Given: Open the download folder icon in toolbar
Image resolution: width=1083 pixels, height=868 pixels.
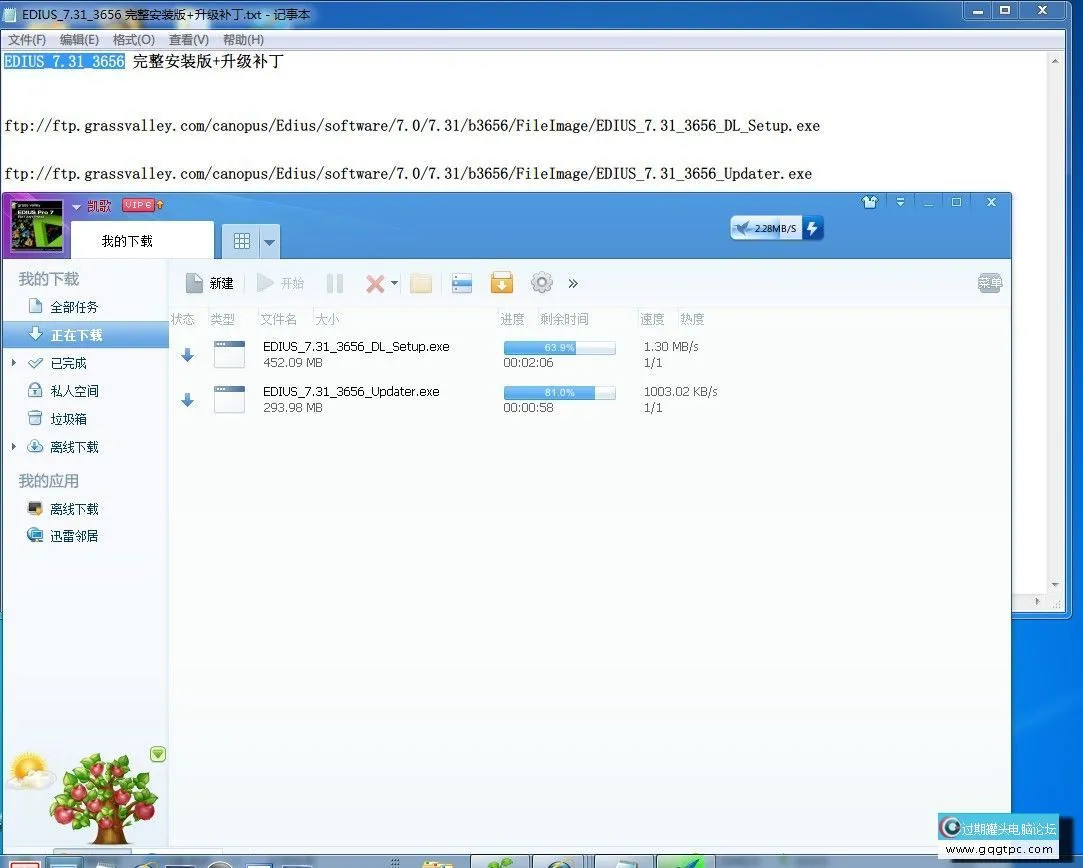Looking at the screenshot, I should pyautogui.click(x=421, y=283).
